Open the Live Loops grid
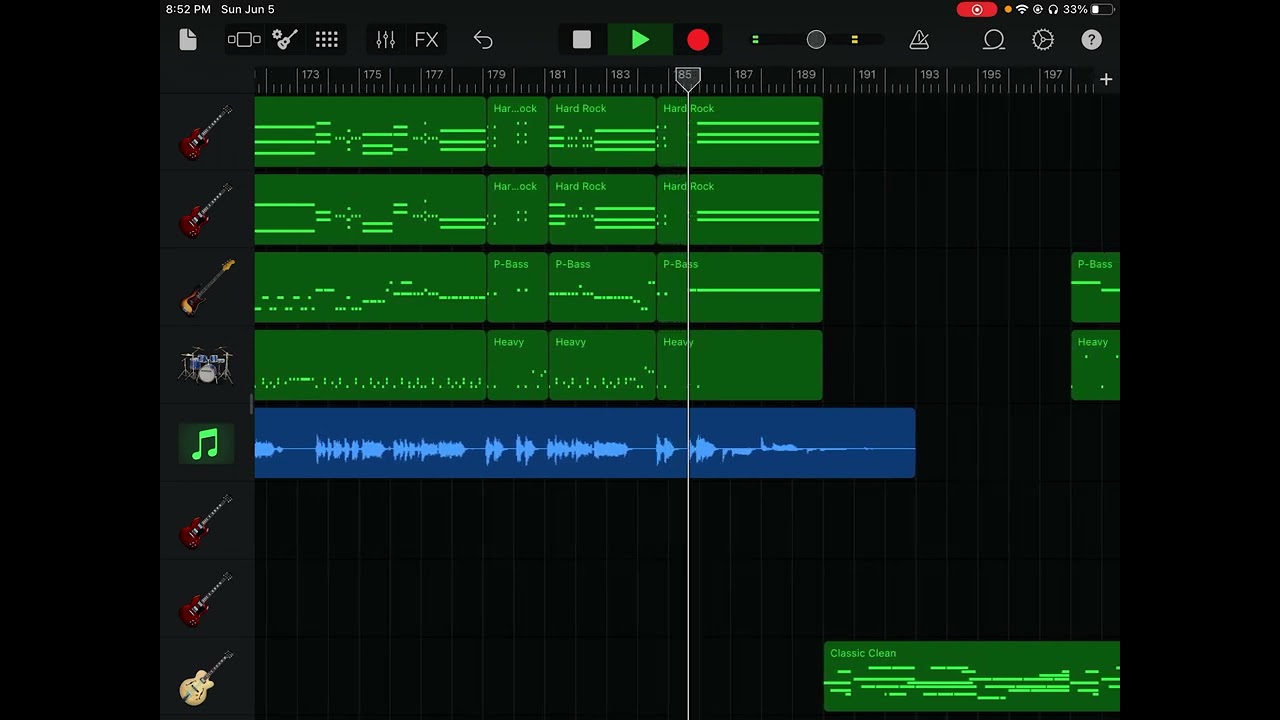 tap(327, 40)
